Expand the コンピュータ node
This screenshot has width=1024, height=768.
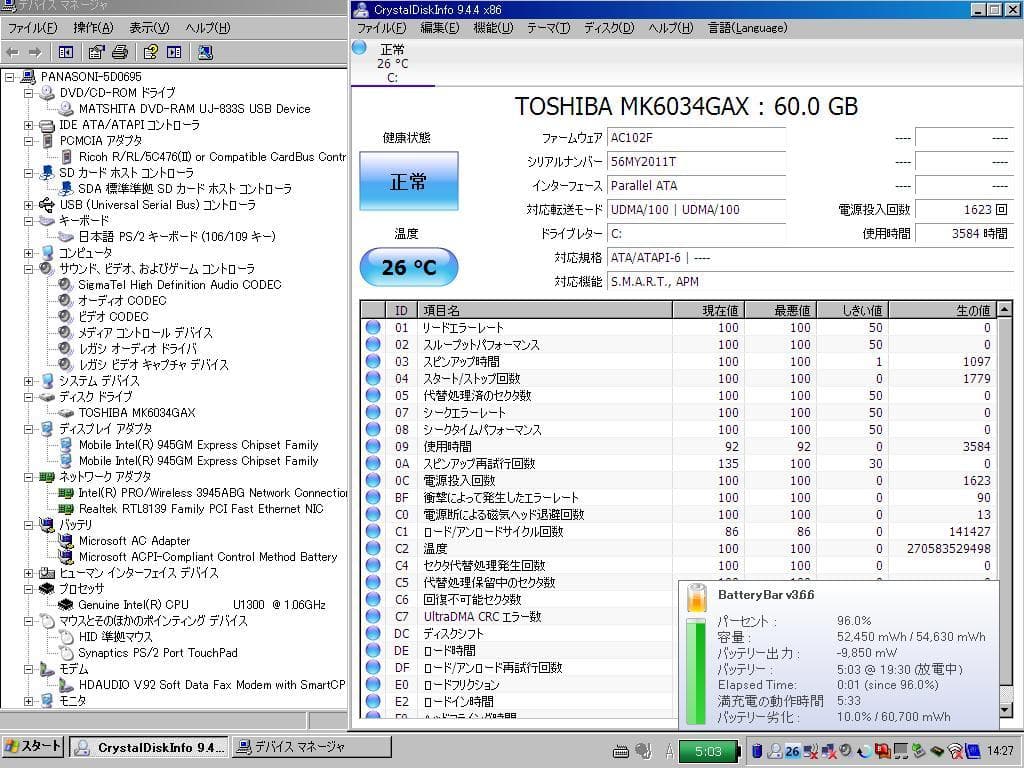(29, 253)
